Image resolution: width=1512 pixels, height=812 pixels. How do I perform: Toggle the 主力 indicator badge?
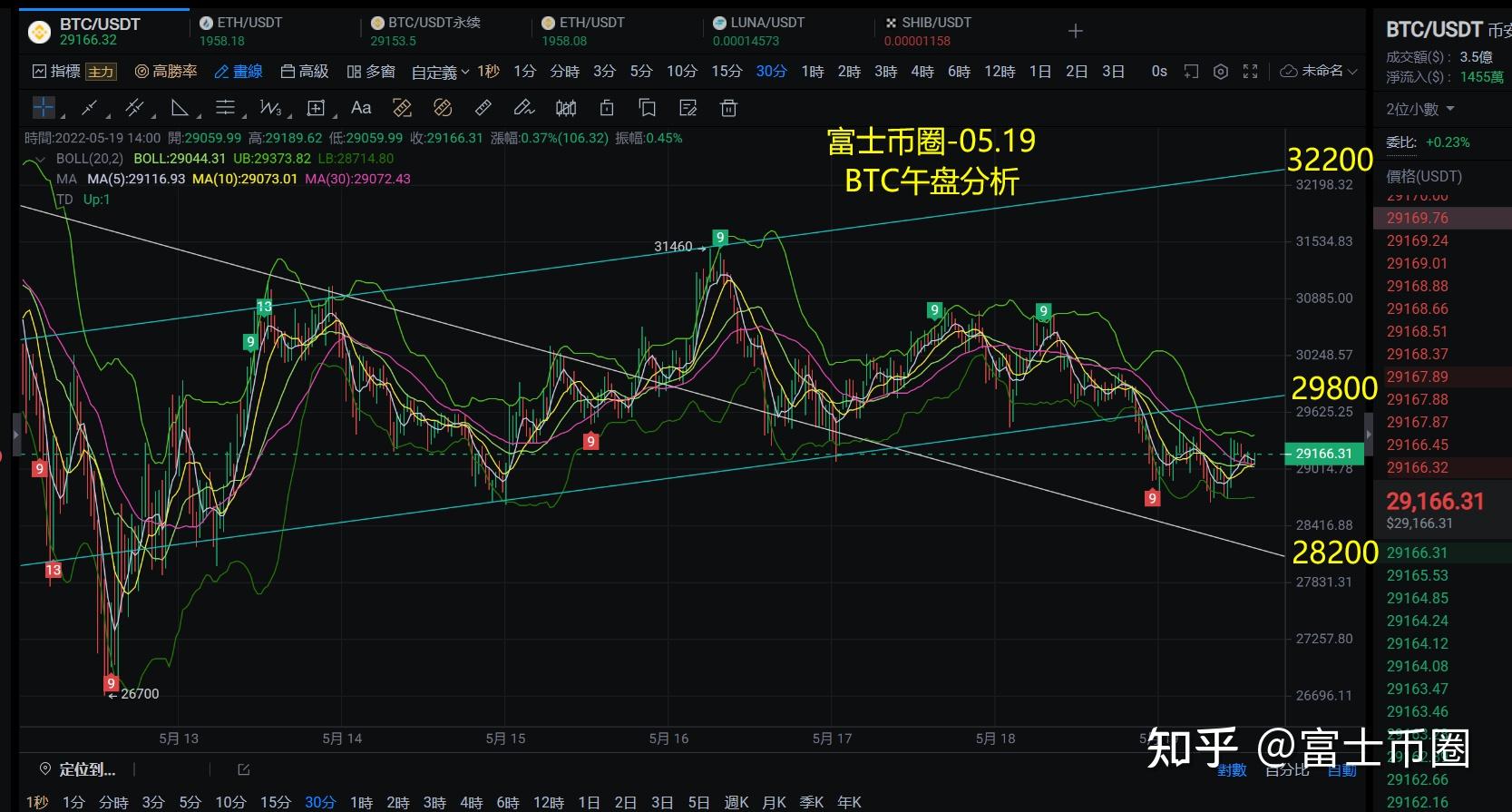point(101,72)
